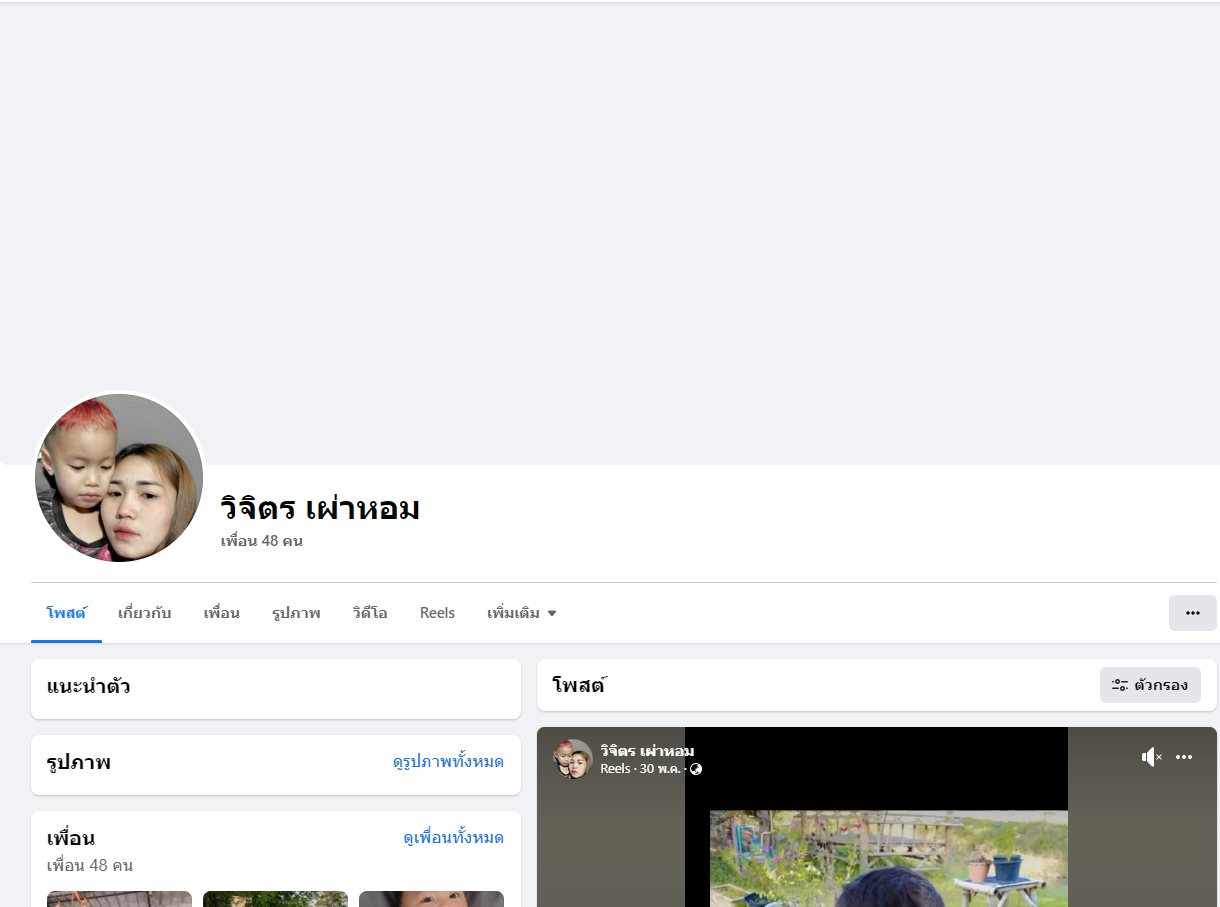Open the second friend thumbnail in friends card
This screenshot has height=907, width=1220.
coord(275,899)
